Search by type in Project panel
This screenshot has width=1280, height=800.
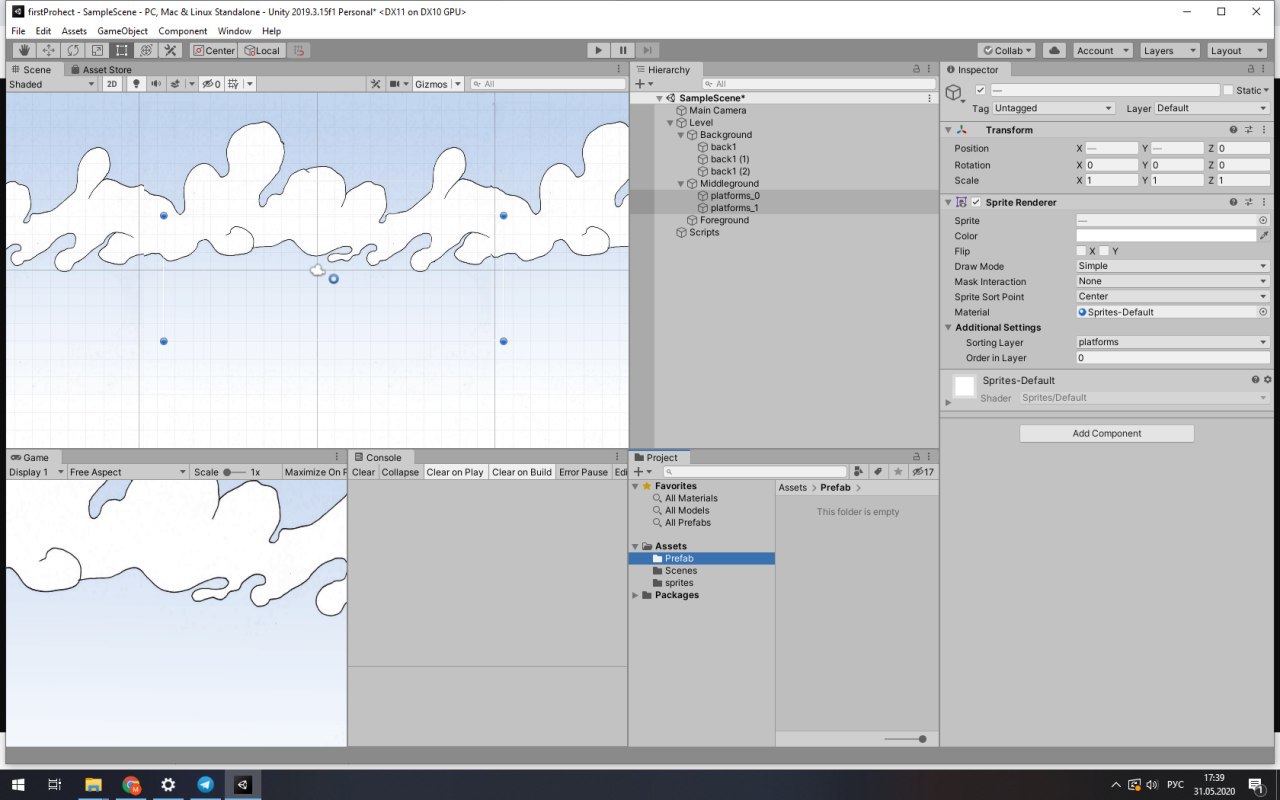click(x=858, y=472)
